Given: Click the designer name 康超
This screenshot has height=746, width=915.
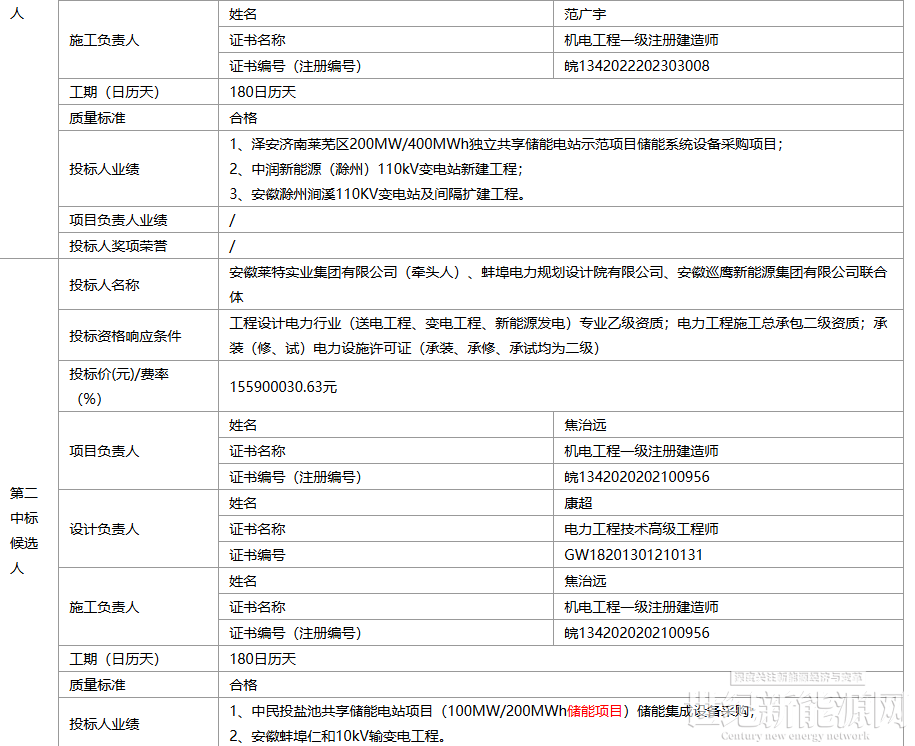Looking at the screenshot, I should 578,503.
